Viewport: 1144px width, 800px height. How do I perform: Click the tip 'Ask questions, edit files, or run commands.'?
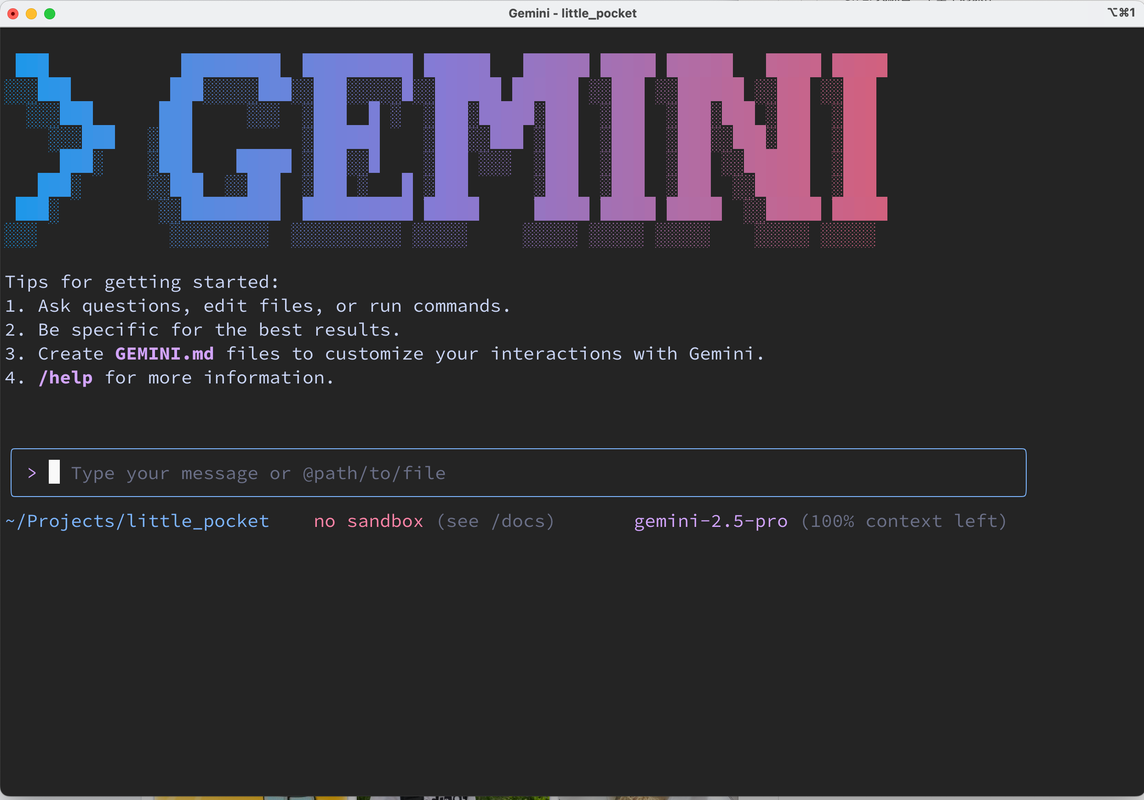tap(274, 306)
